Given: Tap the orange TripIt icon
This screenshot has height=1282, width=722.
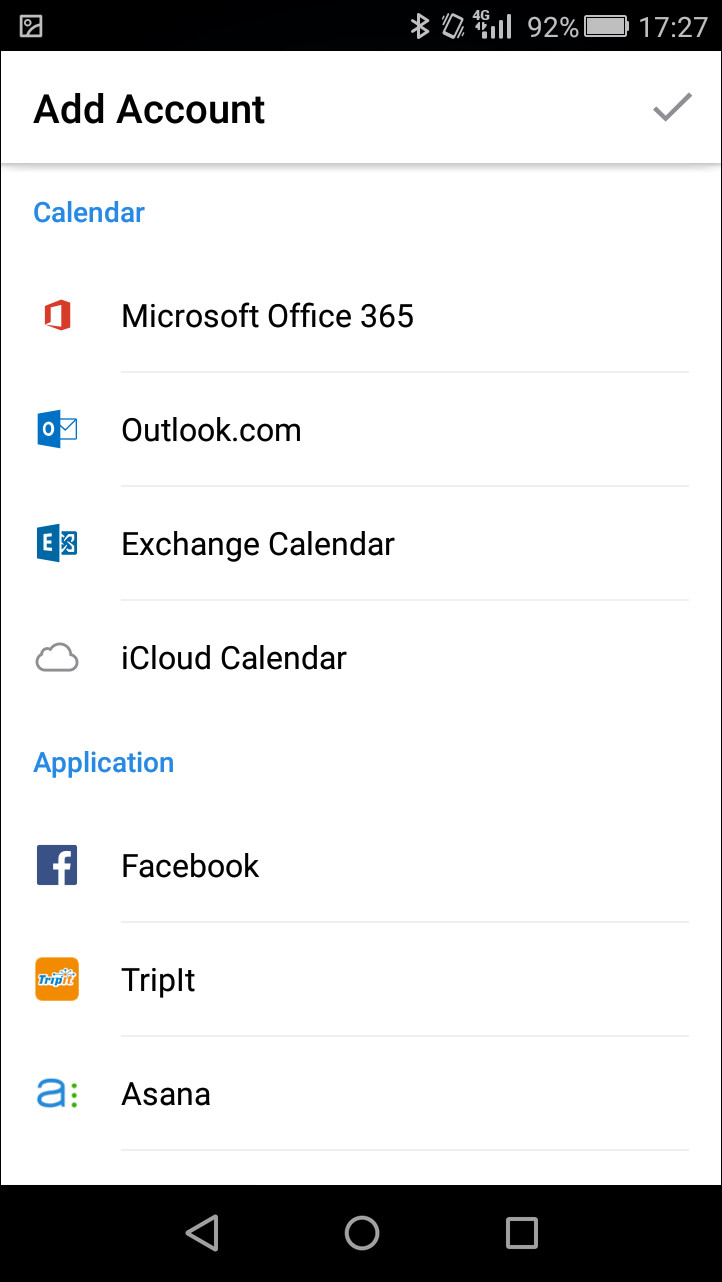Looking at the screenshot, I should click(x=57, y=980).
